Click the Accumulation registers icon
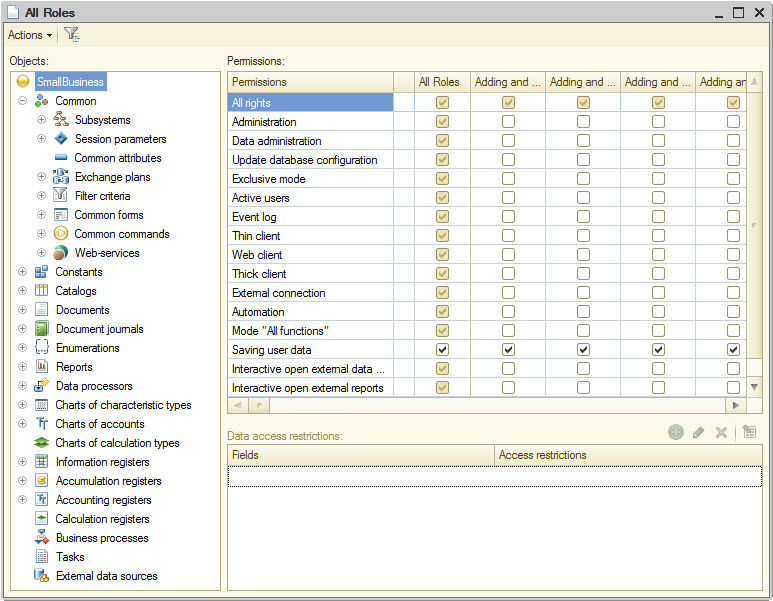This screenshot has height=601, width=773. tap(41, 480)
